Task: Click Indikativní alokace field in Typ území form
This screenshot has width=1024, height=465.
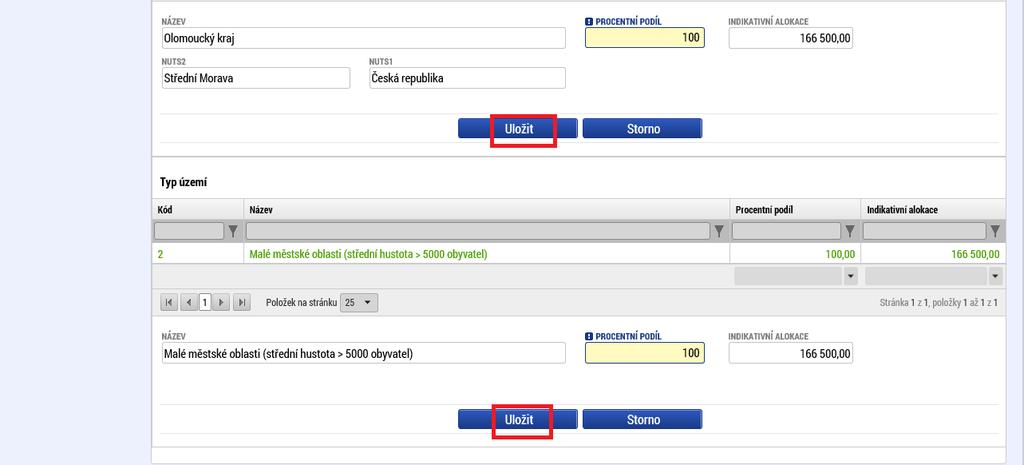Action: coord(791,353)
